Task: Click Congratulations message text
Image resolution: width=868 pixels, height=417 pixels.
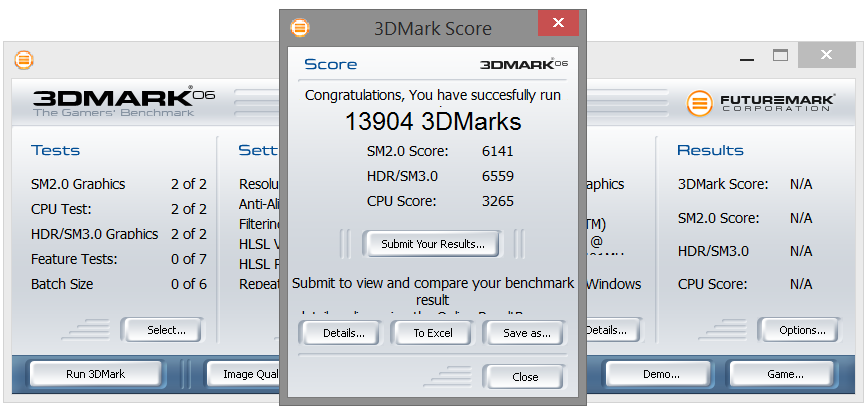Action: click(433, 95)
